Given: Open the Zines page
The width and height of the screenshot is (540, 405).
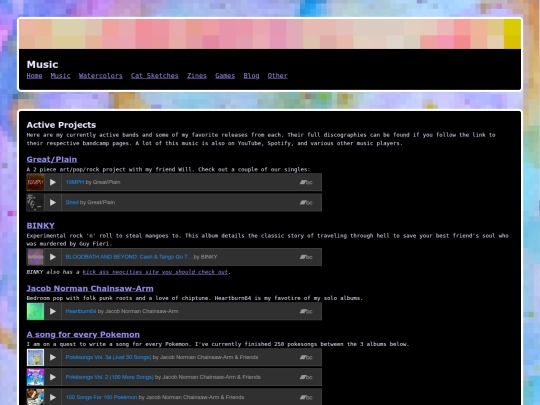Looking at the screenshot, I should click(x=197, y=76).
